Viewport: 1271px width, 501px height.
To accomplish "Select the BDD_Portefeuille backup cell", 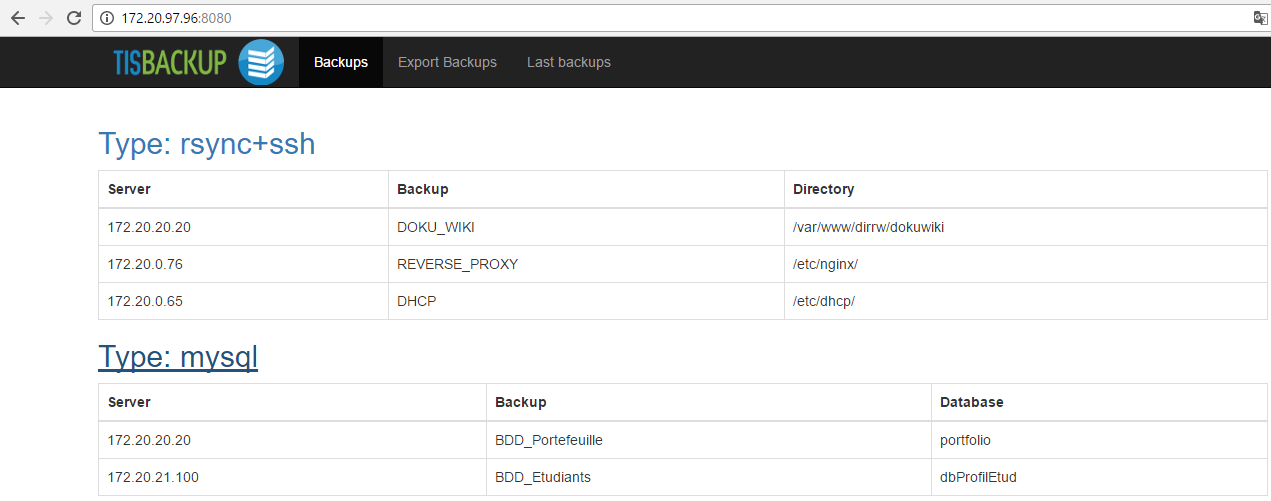I will [548, 440].
